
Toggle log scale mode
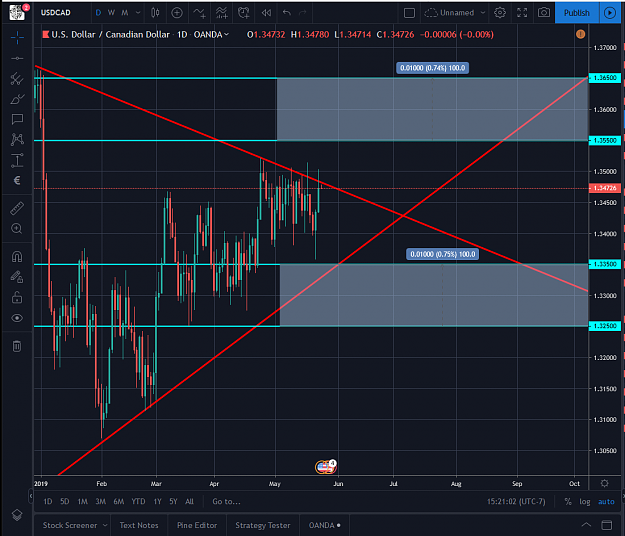click(x=585, y=501)
